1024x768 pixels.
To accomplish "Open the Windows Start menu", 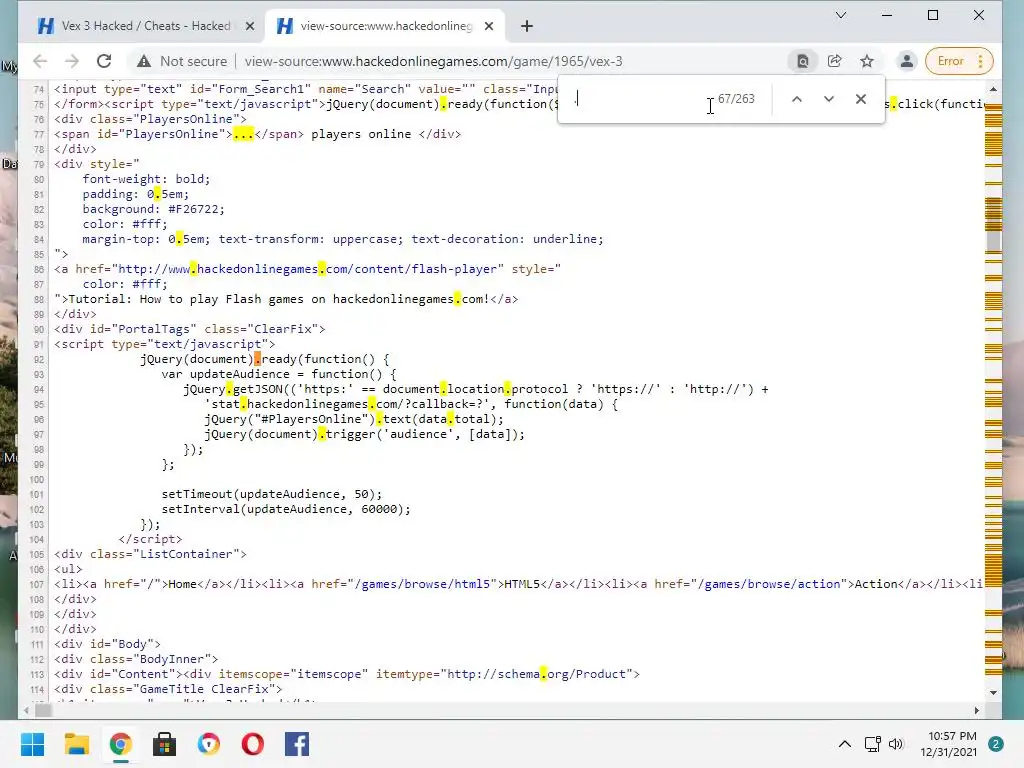I will click(x=32, y=744).
